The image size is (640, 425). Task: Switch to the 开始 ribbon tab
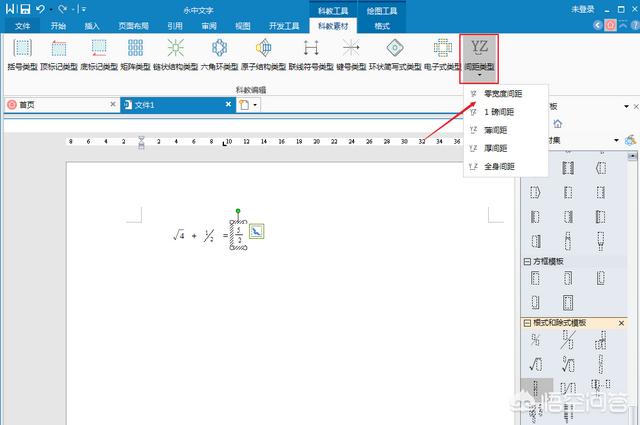[58, 26]
